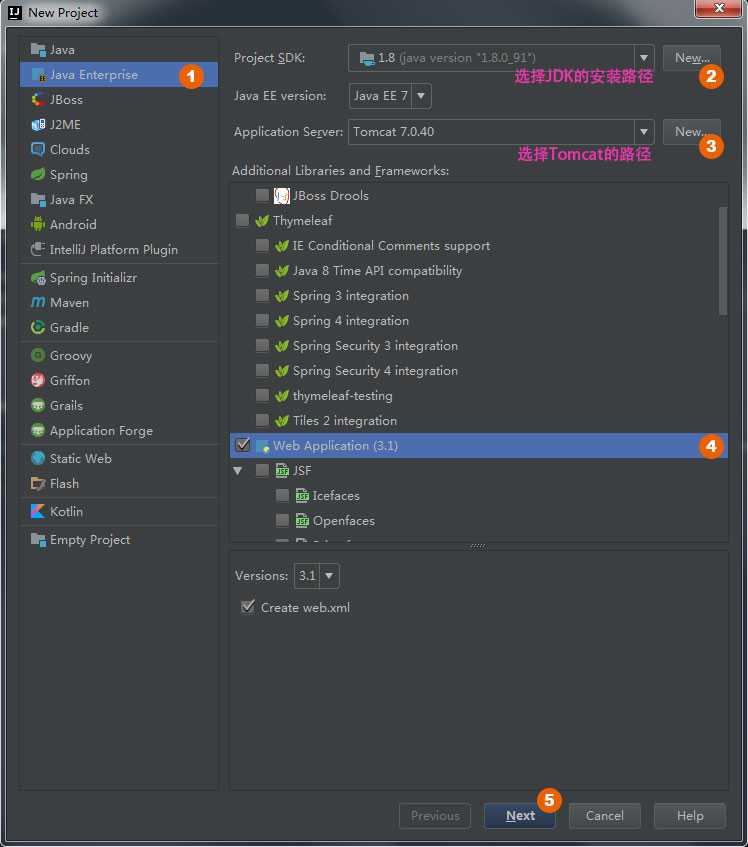
Task: Collapse the JSF tree node arrow
Action: [238, 471]
